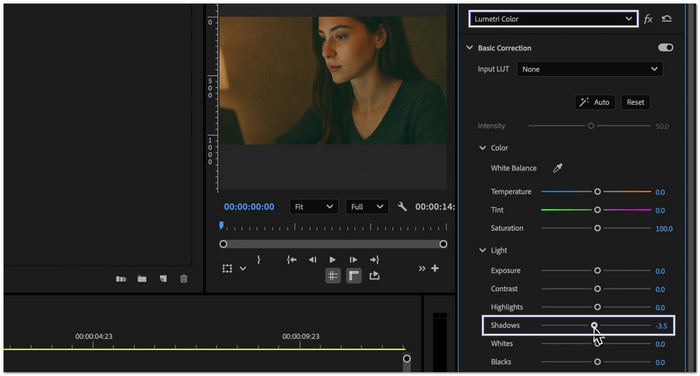Click the dotted-square transform icon
700x376 pixels.
coord(227,268)
